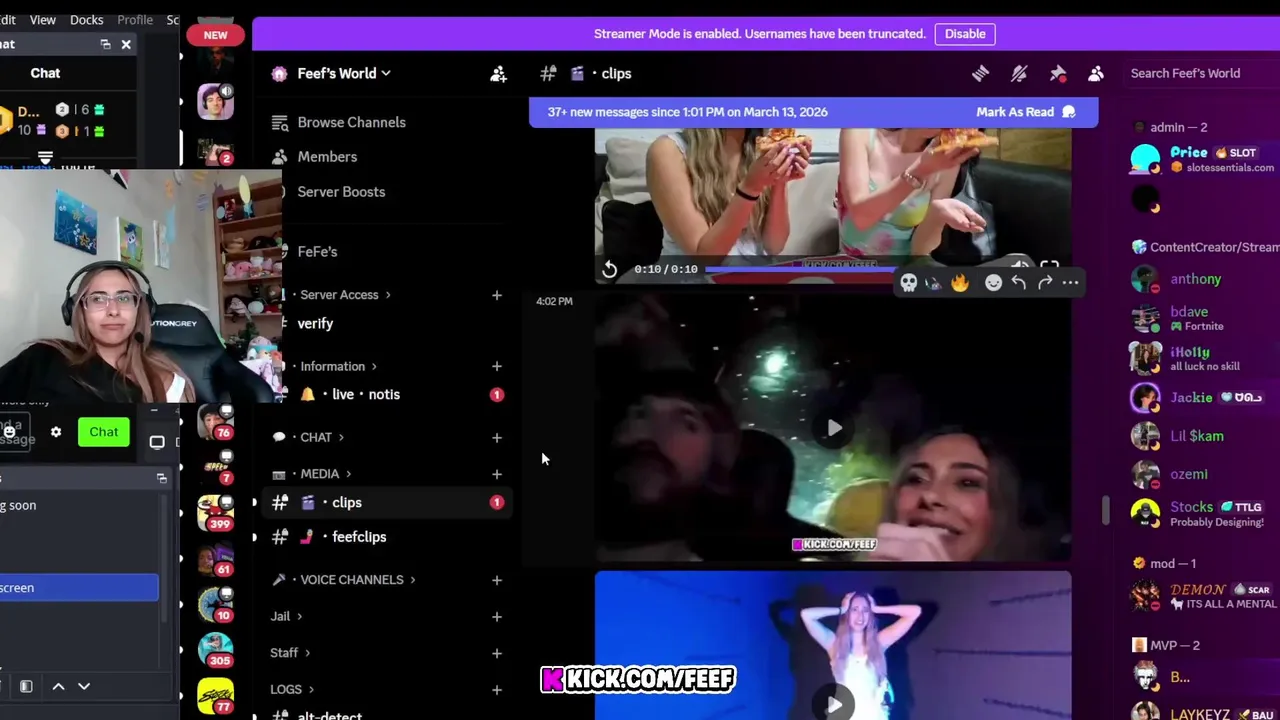The height and width of the screenshot is (720, 1280).
Task: Add a channel to the Staff category
Action: tap(497, 653)
